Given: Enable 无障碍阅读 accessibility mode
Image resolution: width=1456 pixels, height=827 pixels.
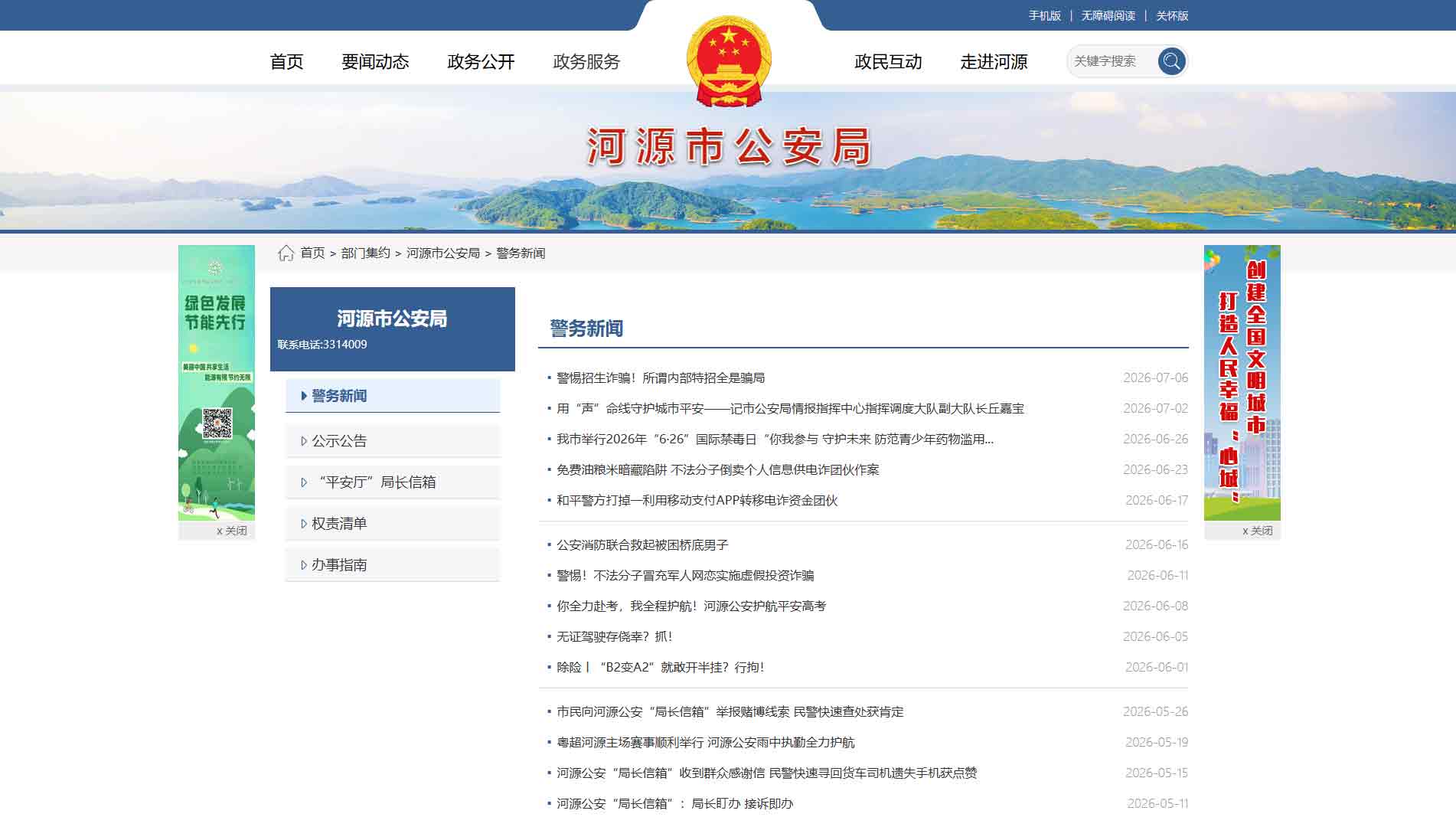Looking at the screenshot, I should (x=1108, y=16).
